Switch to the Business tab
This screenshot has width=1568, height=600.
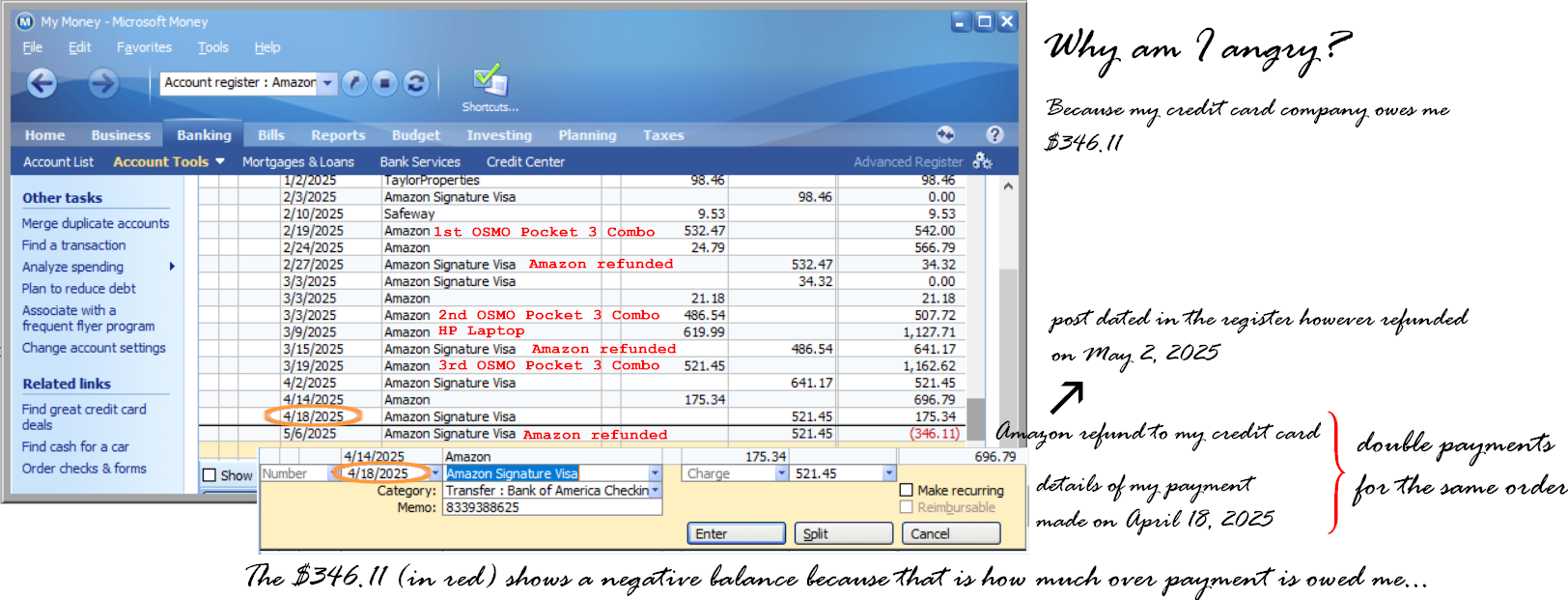coord(121,135)
